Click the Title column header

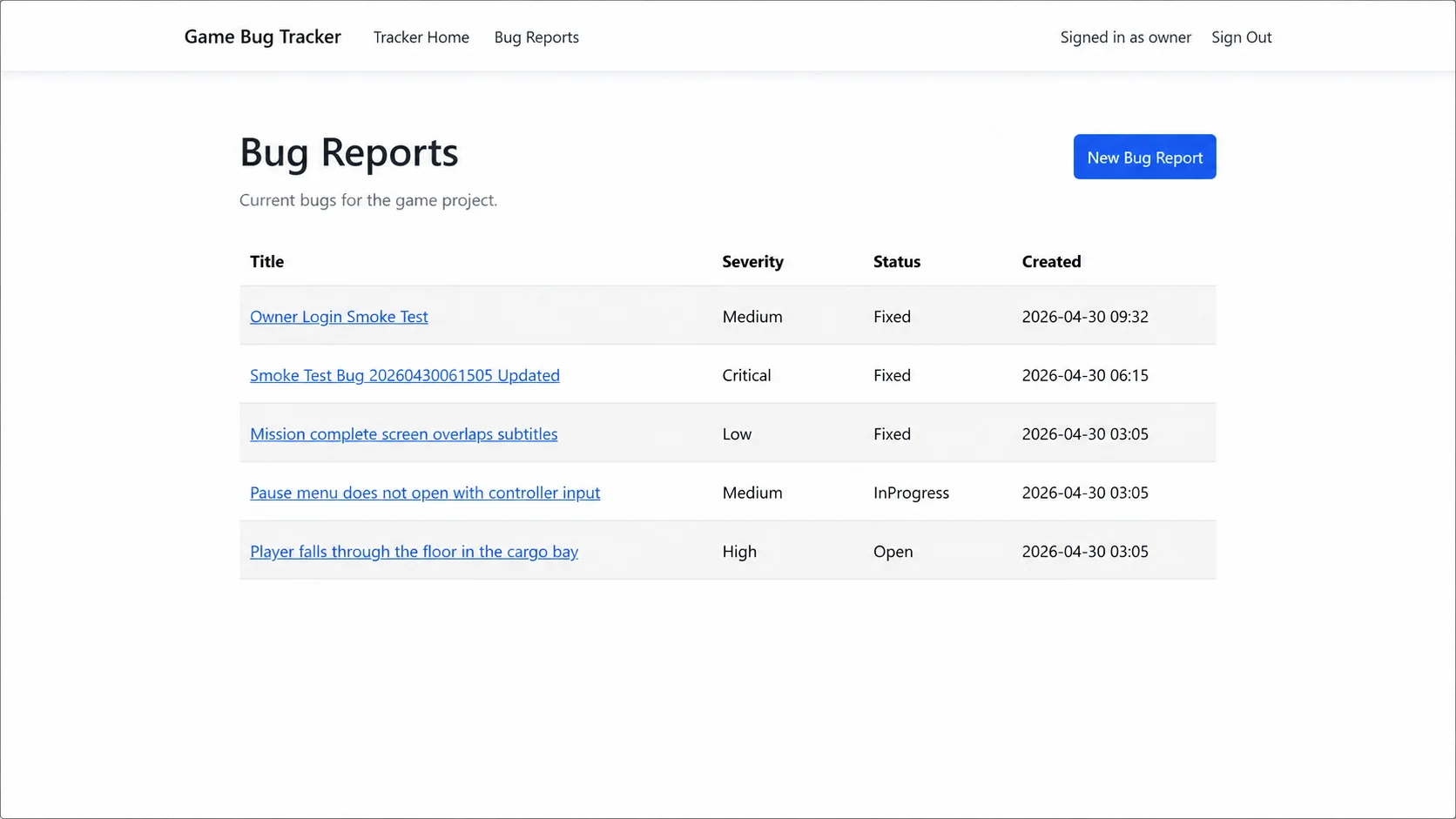click(266, 261)
